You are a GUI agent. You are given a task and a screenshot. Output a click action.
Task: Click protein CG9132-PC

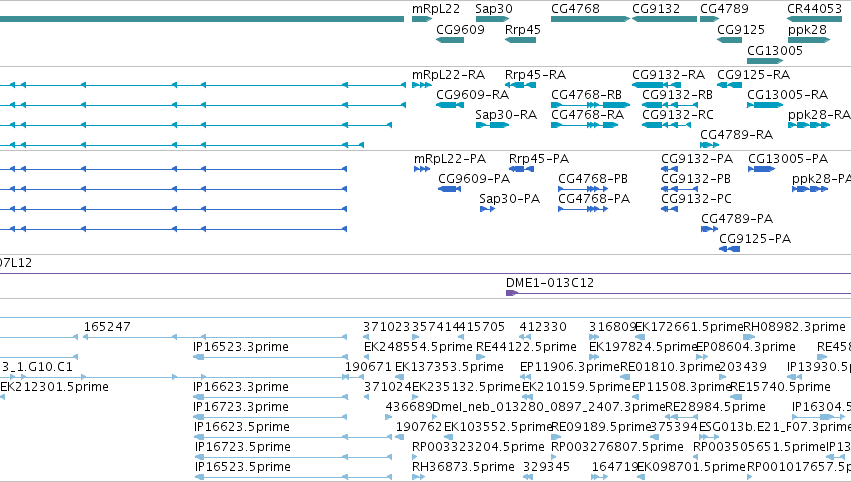click(696, 199)
